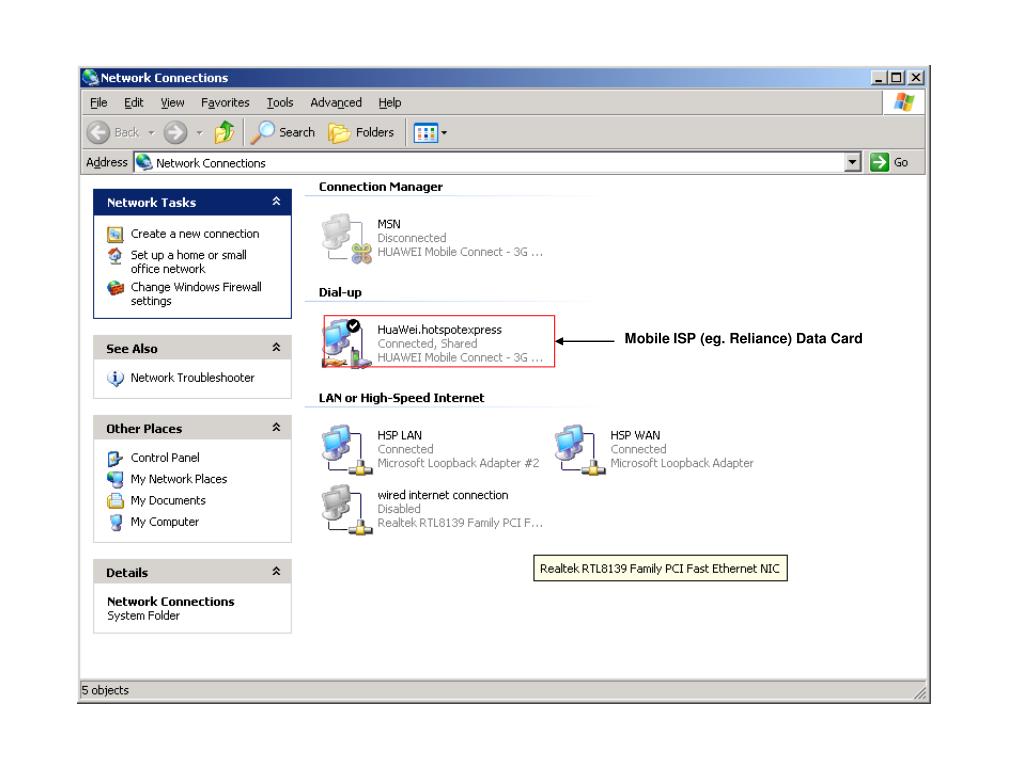This screenshot has width=1024, height=768.
Task: Open the Favorites menu
Action: 225,103
